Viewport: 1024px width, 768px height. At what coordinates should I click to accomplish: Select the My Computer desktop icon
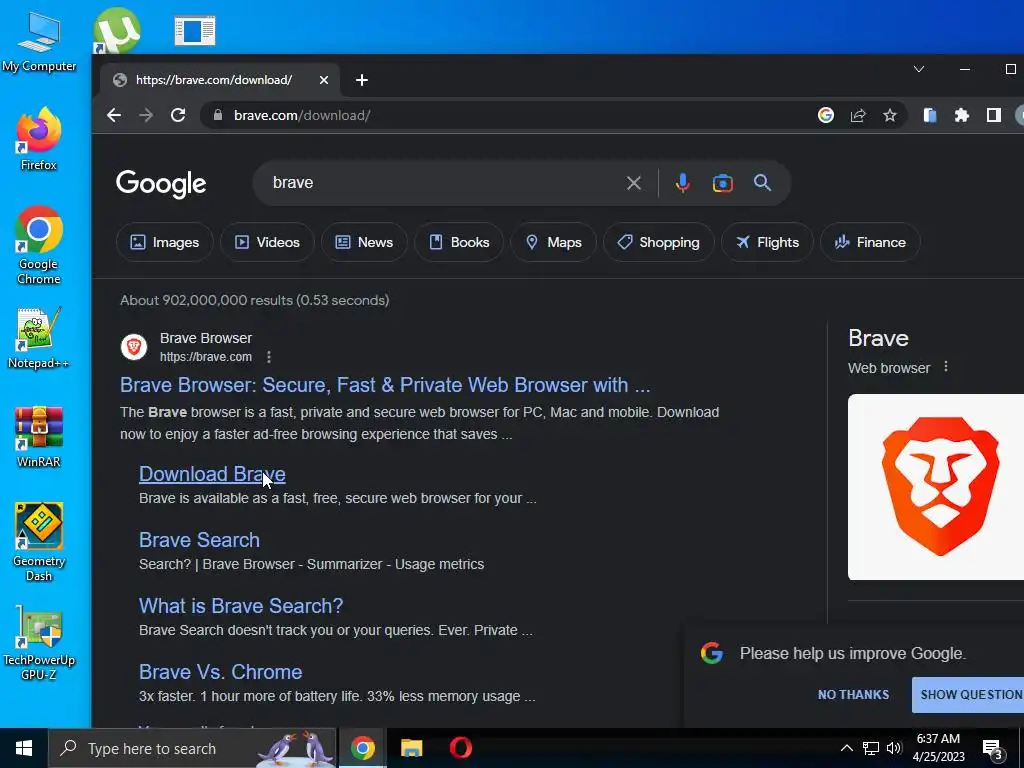pyautogui.click(x=39, y=42)
